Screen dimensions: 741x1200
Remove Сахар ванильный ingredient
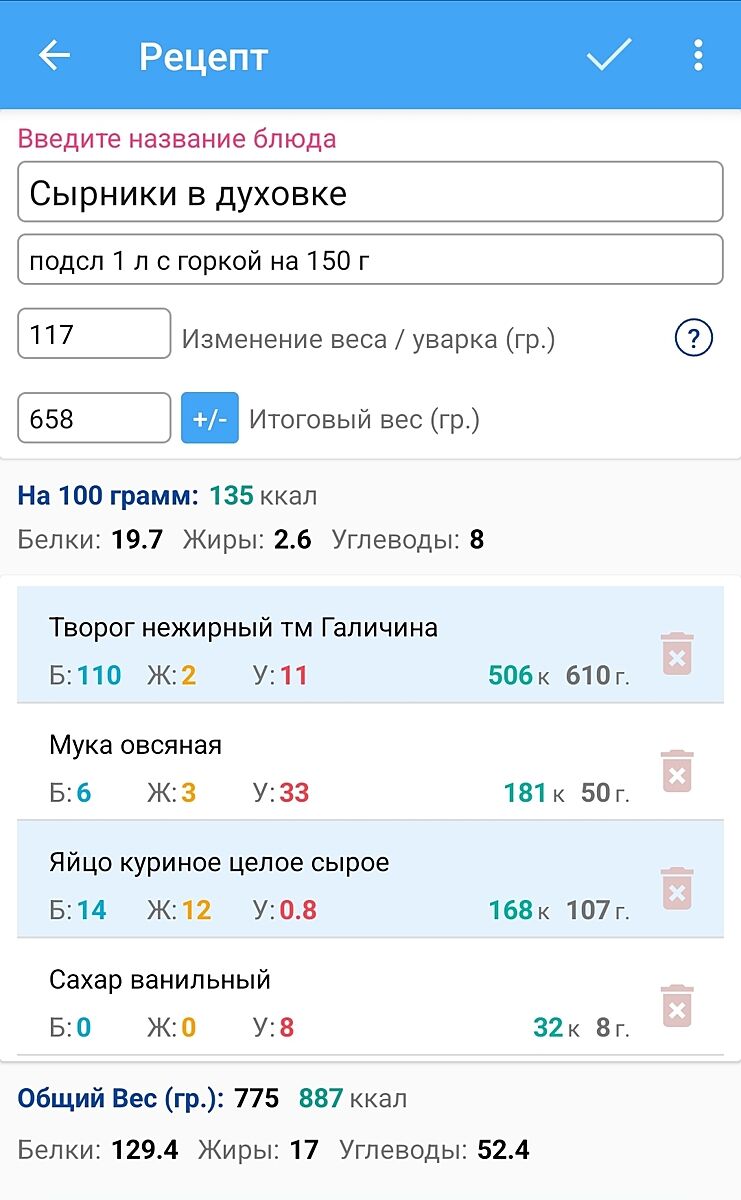(677, 1005)
